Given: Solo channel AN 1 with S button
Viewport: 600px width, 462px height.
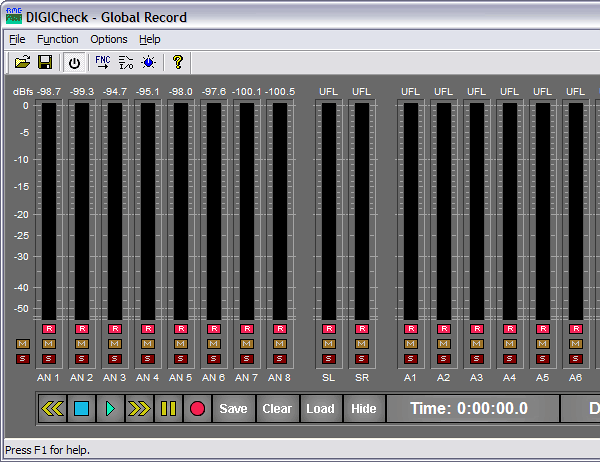Looking at the screenshot, I should tap(49, 359).
